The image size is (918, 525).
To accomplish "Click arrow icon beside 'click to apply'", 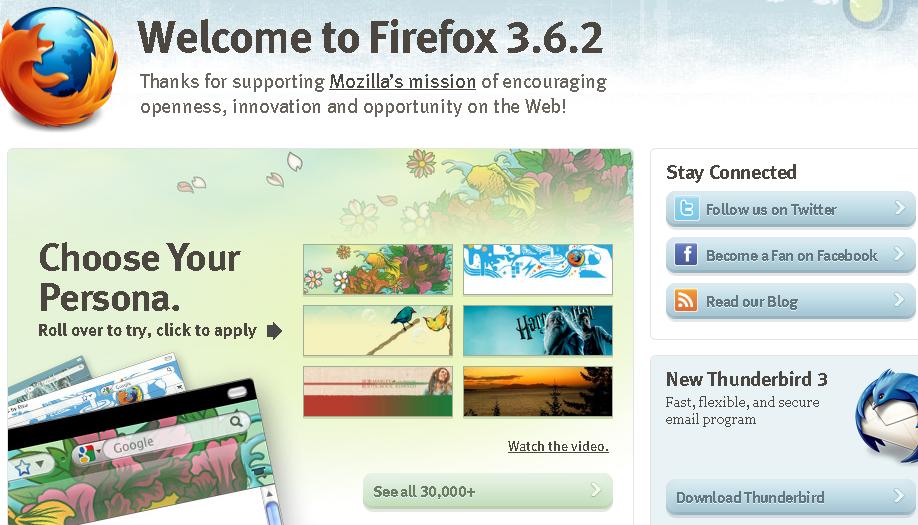I will tap(274, 331).
